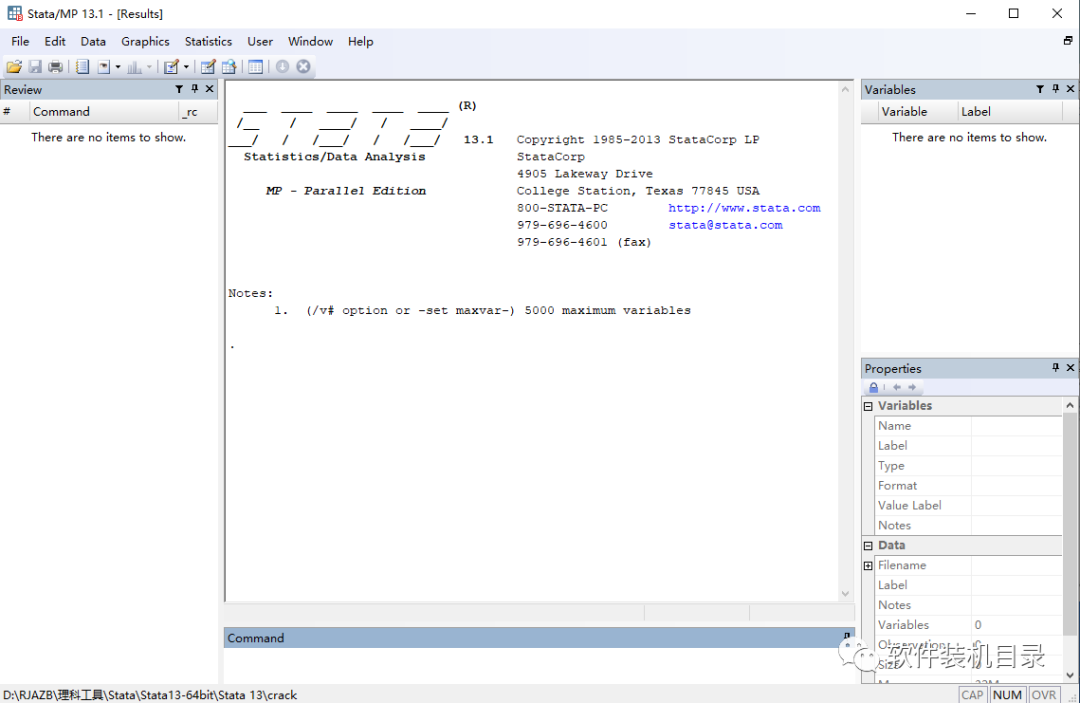Image resolution: width=1080 pixels, height=703 pixels.
Task: Open the Help menu
Action: (x=360, y=41)
